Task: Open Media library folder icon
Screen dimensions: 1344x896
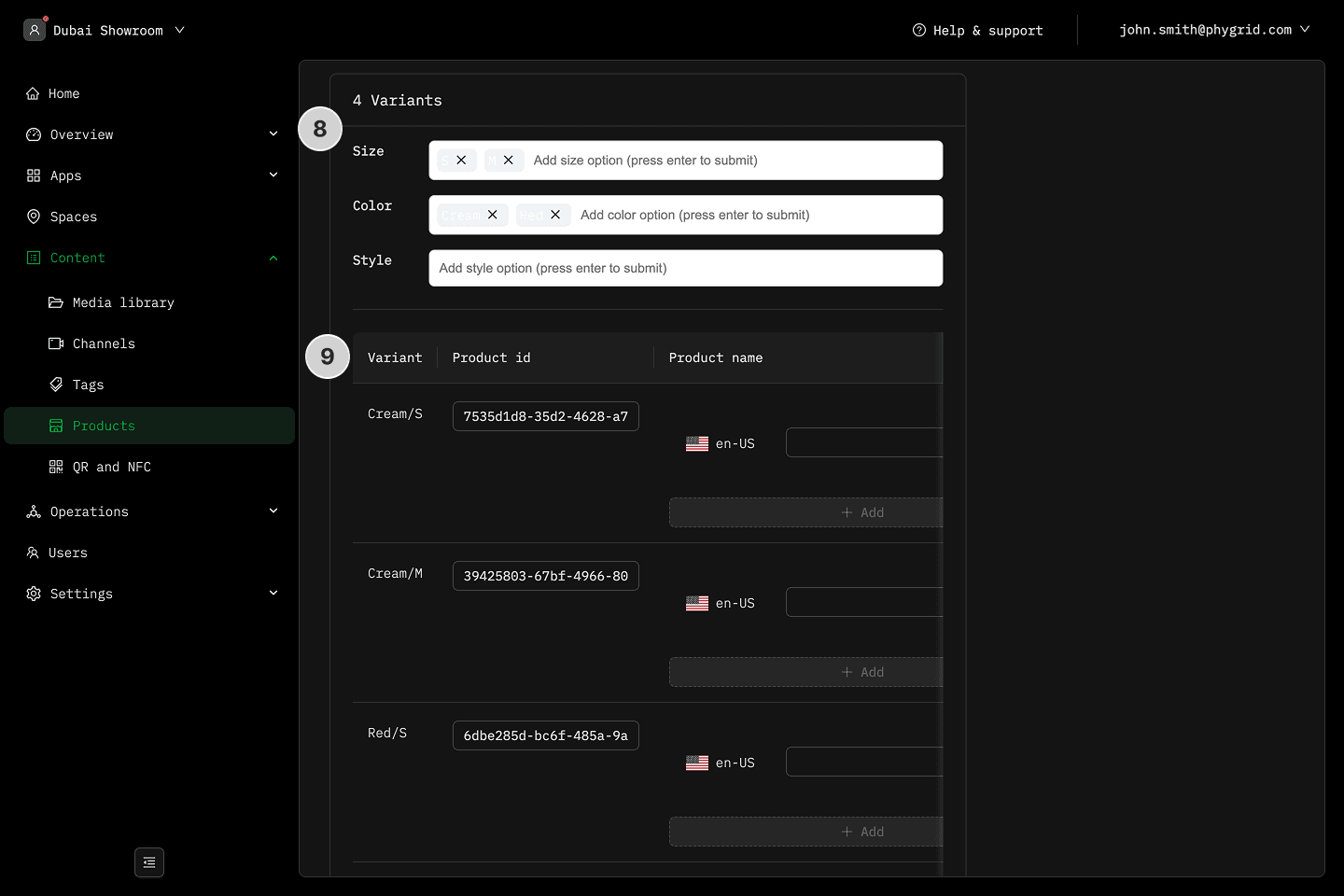Action: (x=56, y=302)
